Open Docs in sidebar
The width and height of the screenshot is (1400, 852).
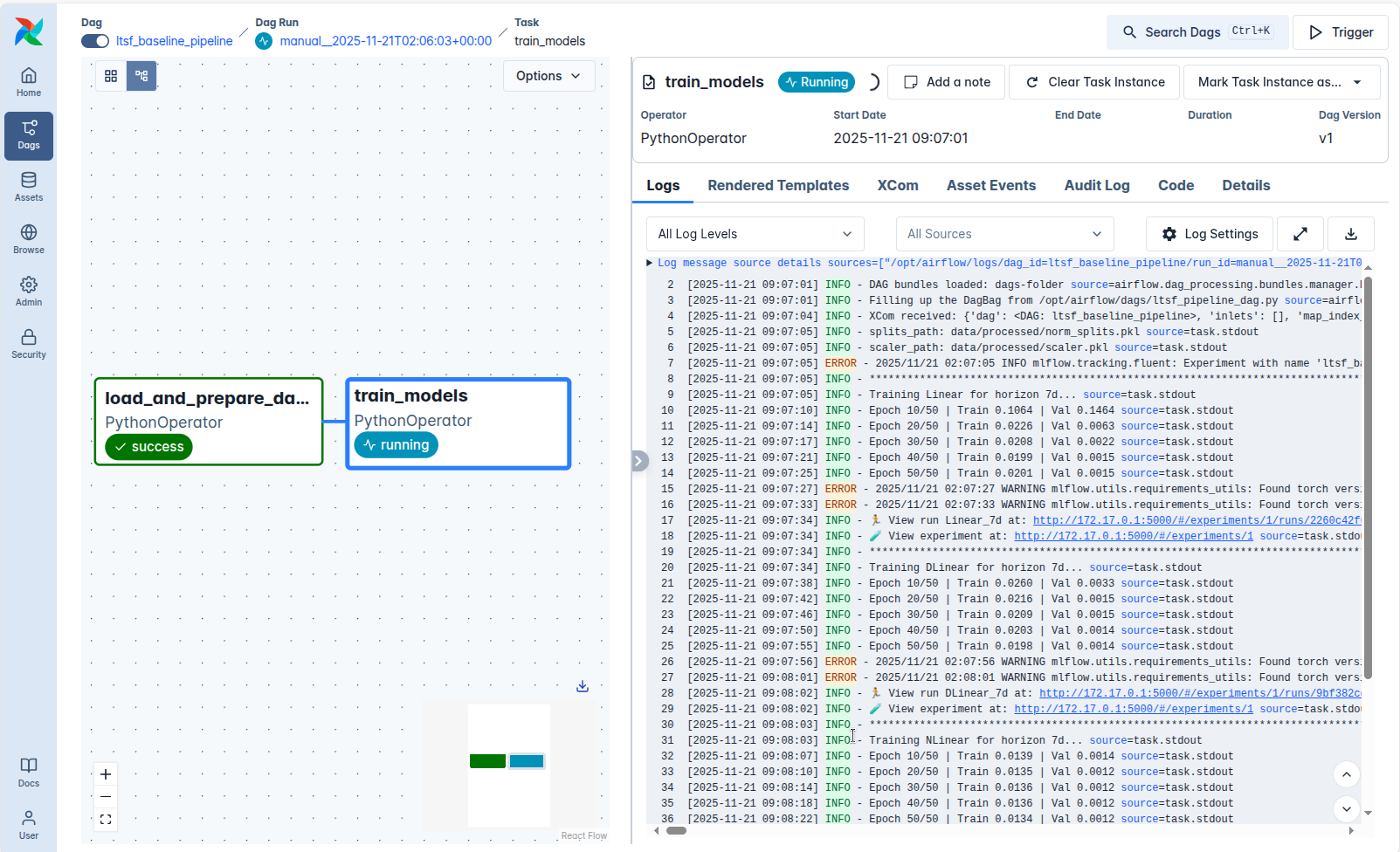pos(29,773)
